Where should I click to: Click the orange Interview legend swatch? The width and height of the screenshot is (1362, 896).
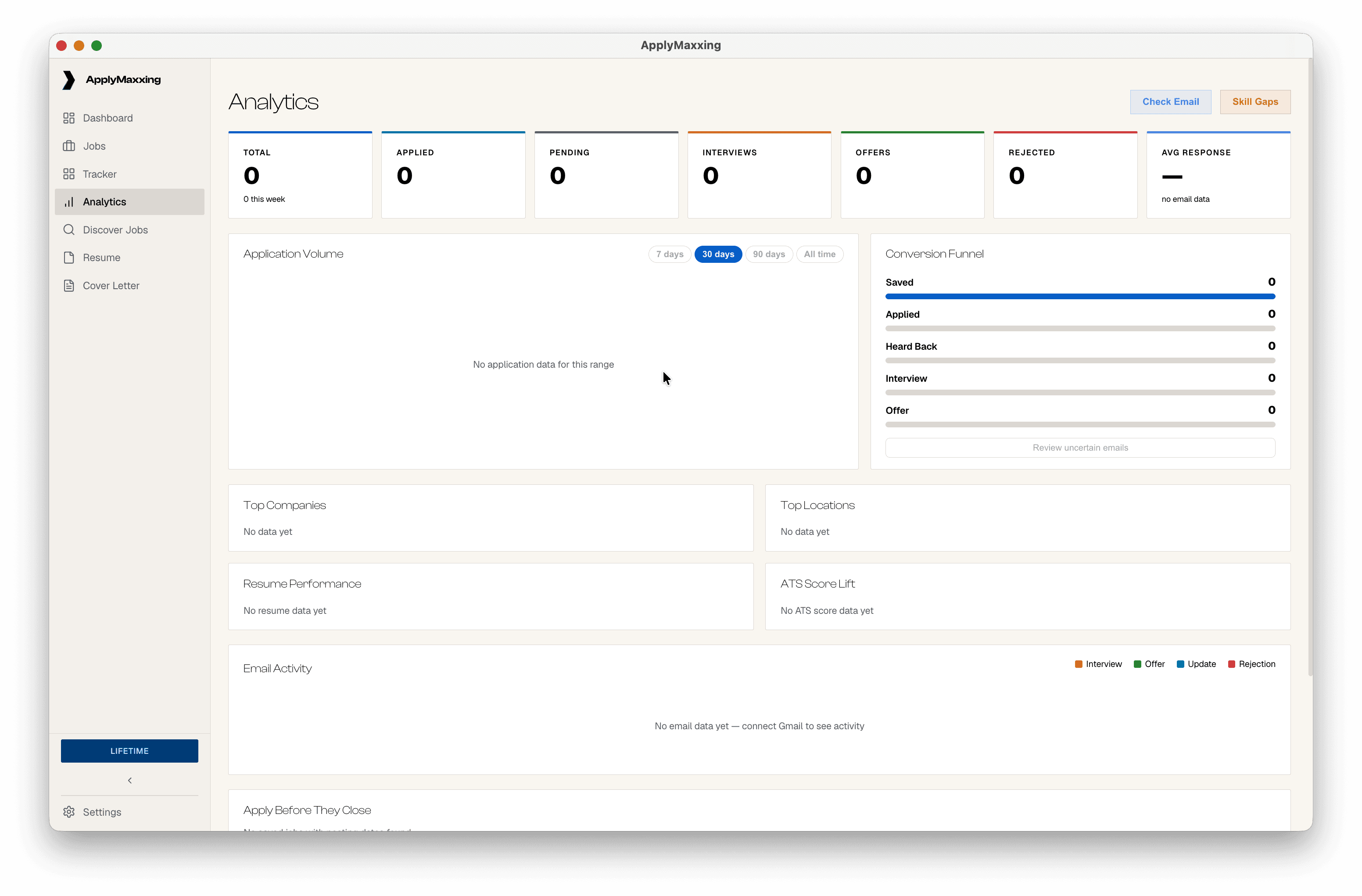tap(1078, 664)
